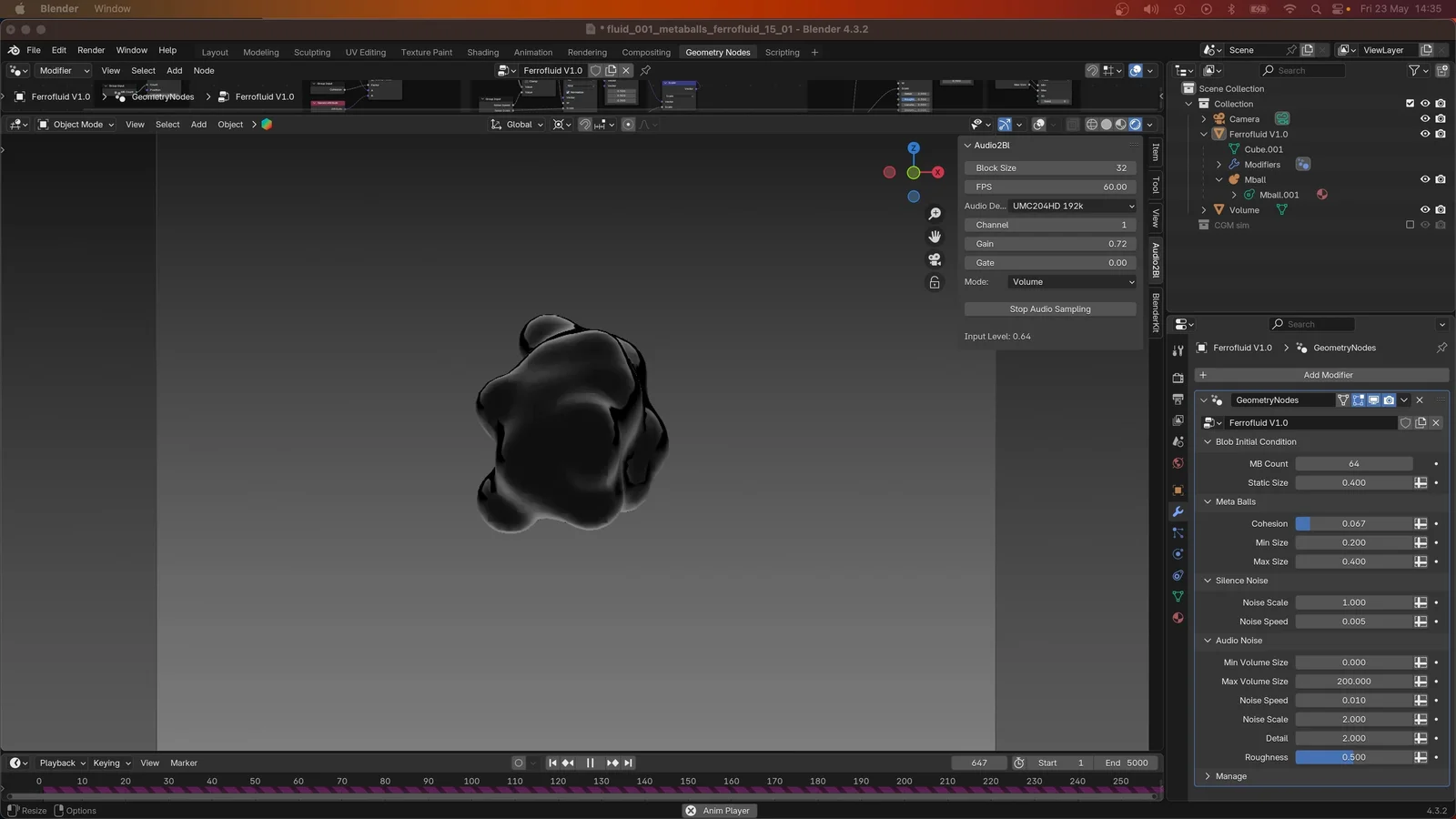Select the Material properties sphere icon
Screen dimensions: 1456x819
[x=1178, y=618]
